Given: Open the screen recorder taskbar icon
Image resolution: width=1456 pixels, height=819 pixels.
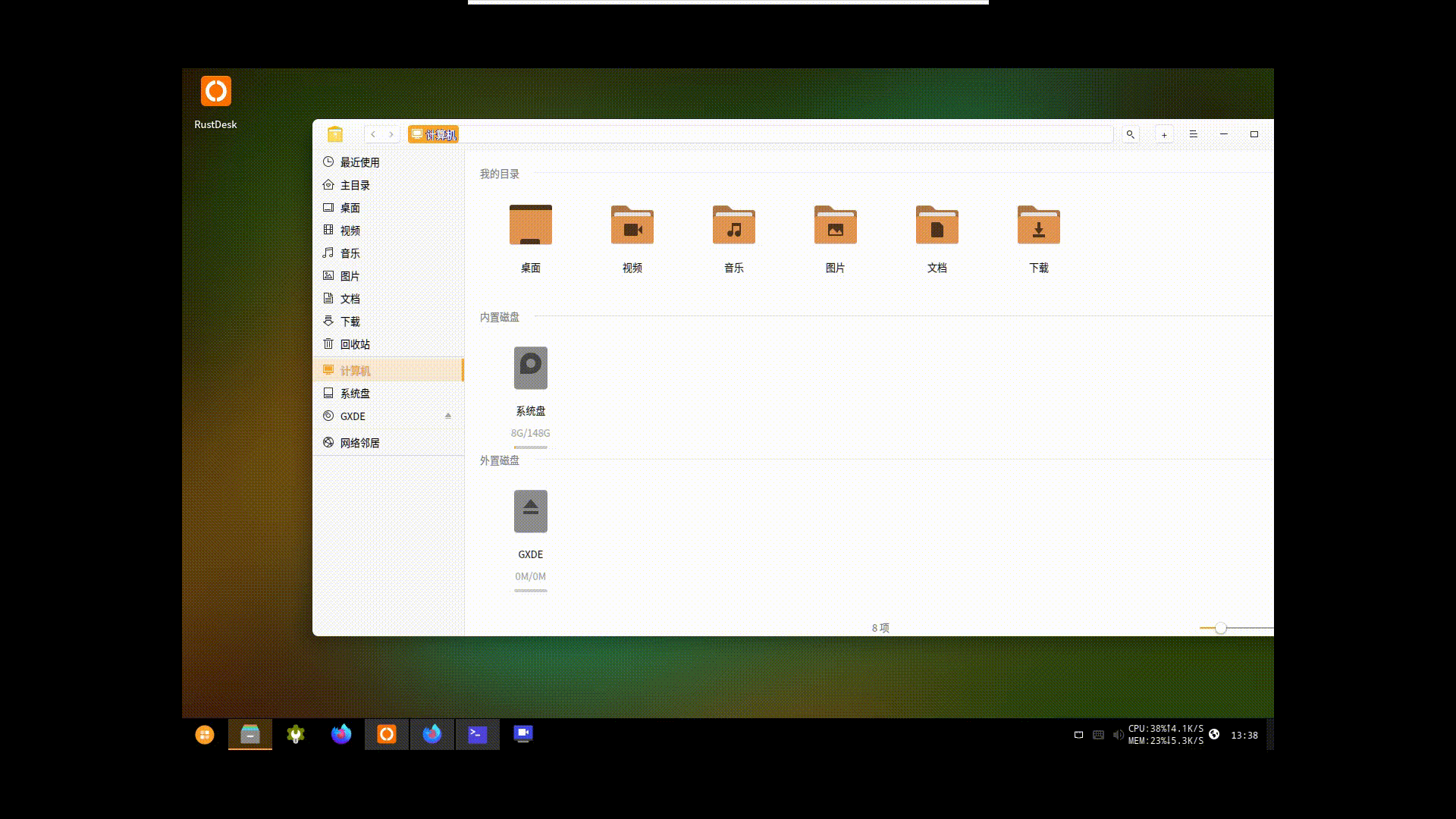Looking at the screenshot, I should (x=523, y=734).
